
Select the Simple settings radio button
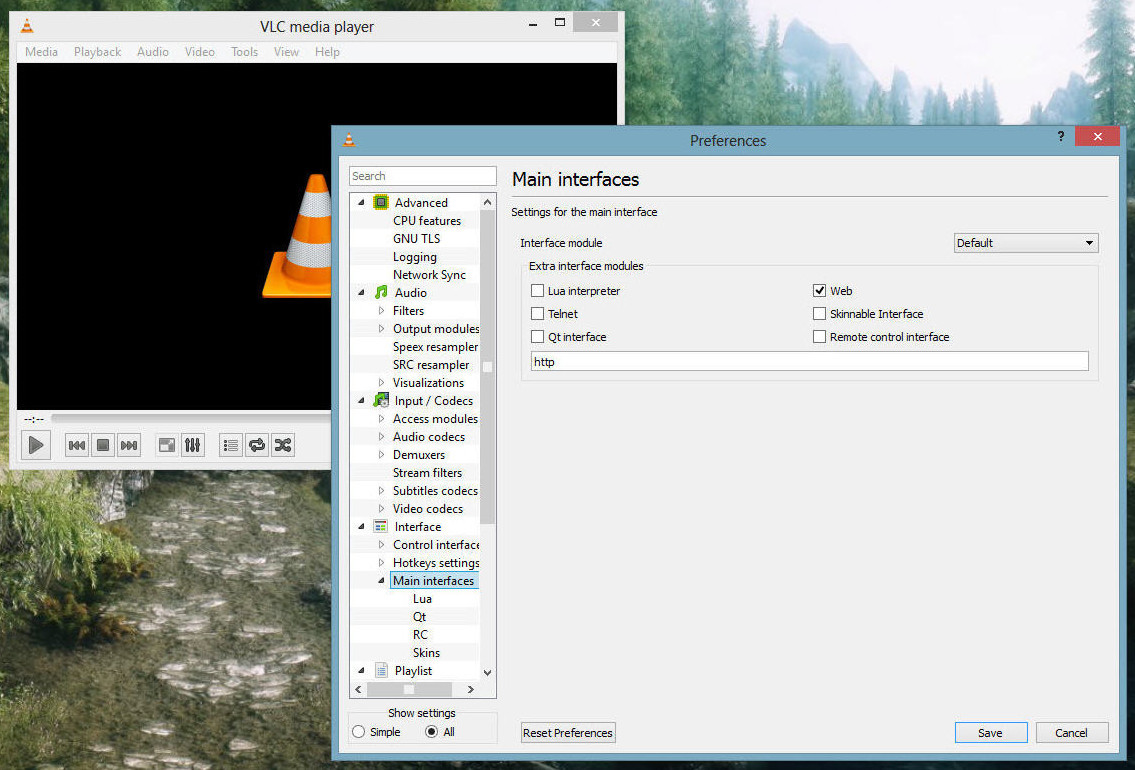point(359,732)
